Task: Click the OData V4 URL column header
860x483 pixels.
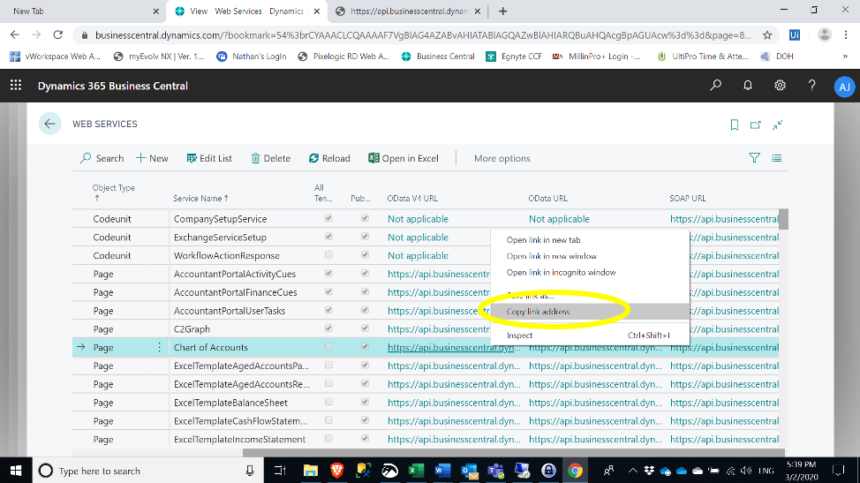Action: tap(412, 198)
